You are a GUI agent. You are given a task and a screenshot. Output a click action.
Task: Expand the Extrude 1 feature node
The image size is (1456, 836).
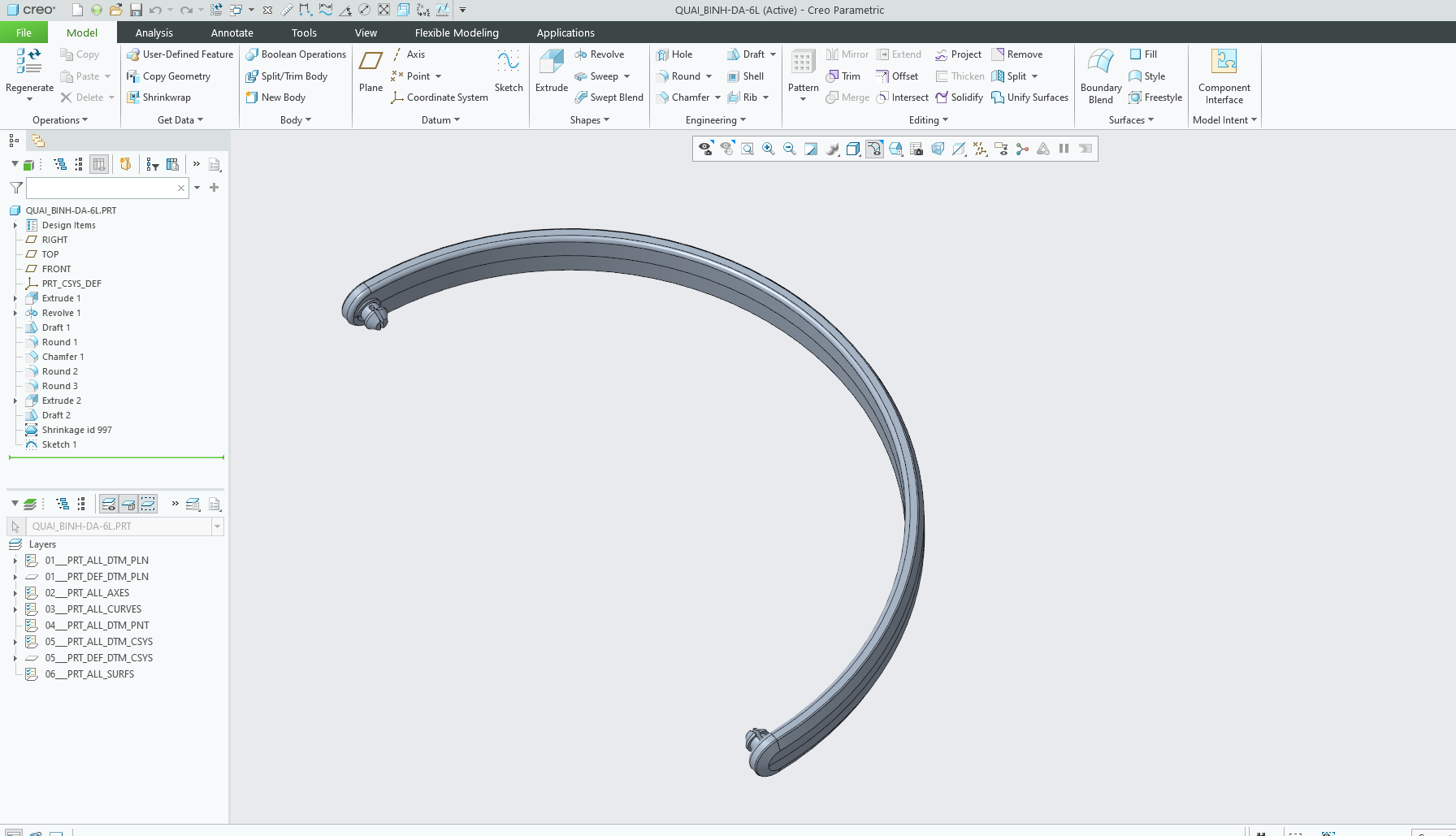point(15,298)
